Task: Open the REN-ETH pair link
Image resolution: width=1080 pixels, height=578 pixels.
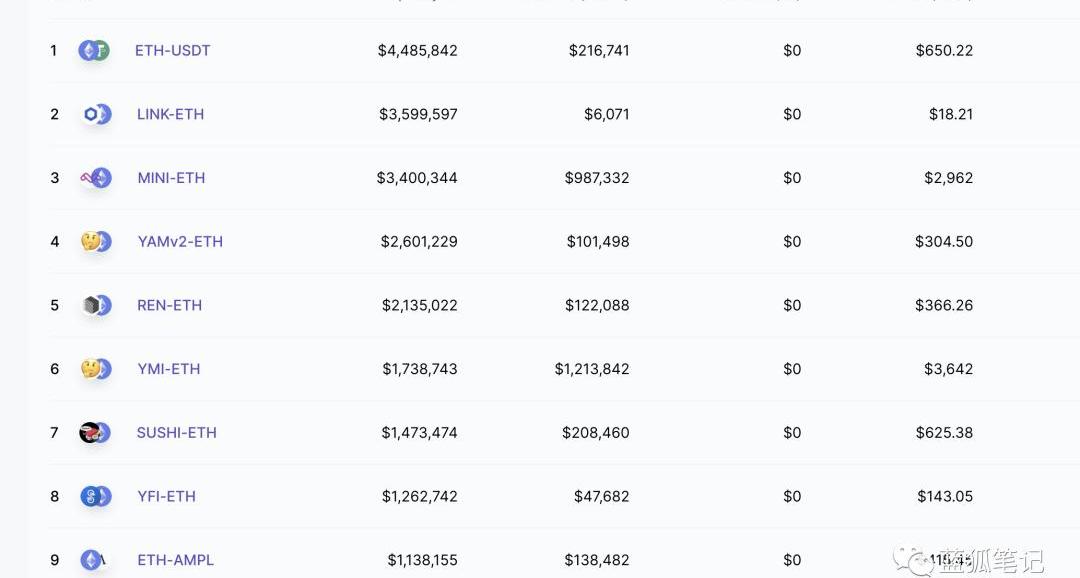Action: pyautogui.click(x=169, y=305)
